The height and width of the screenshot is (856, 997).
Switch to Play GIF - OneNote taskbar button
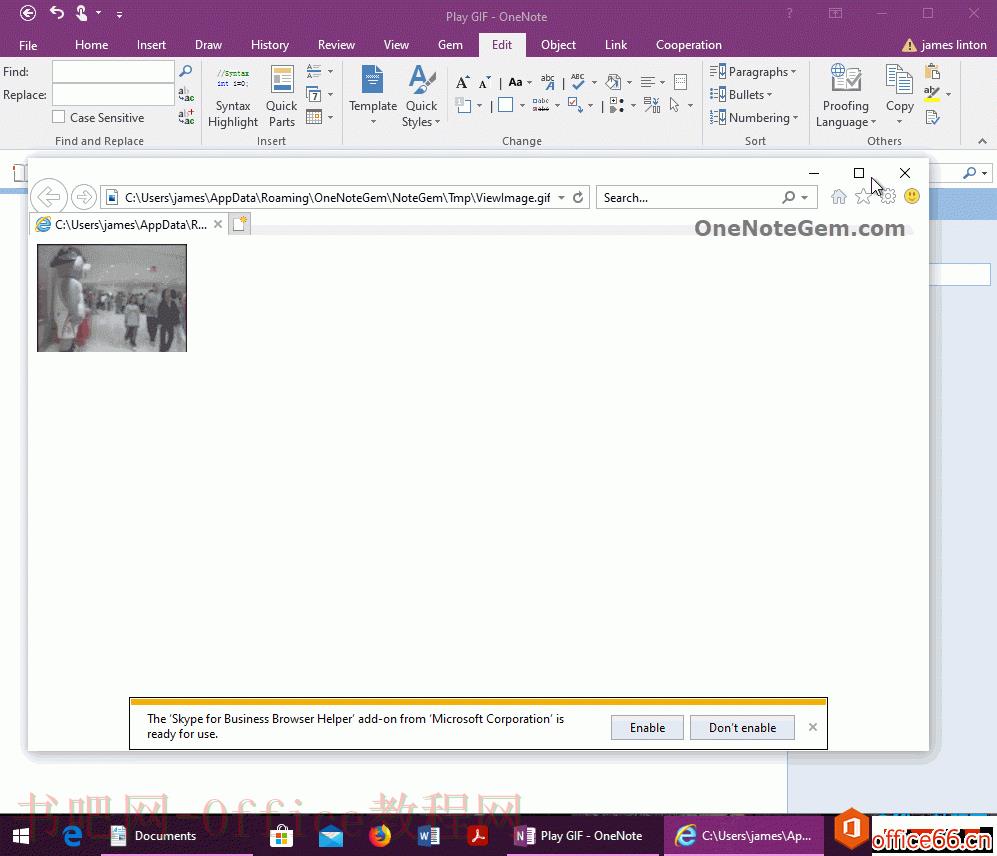580,836
